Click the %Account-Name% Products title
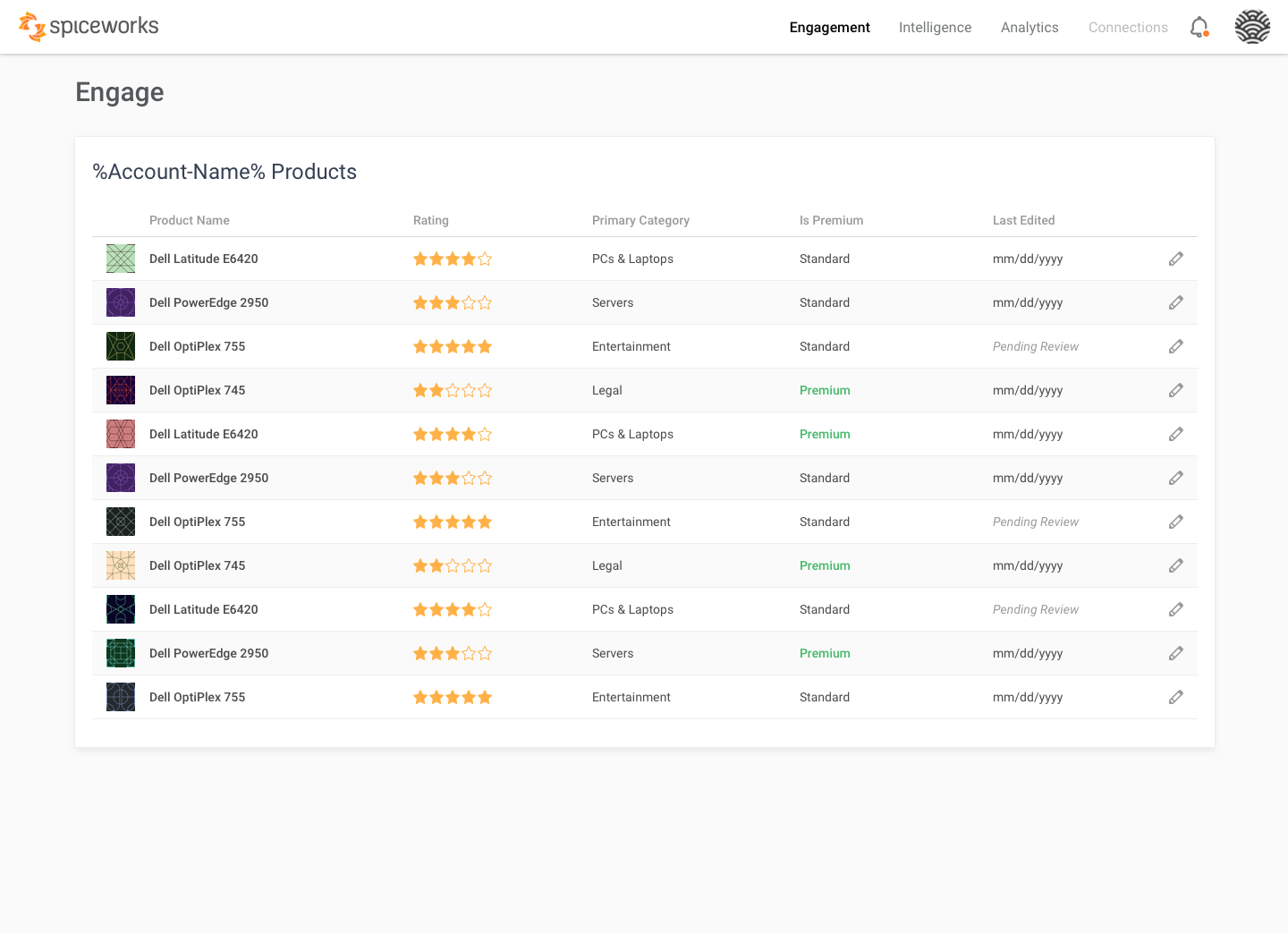Image resolution: width=1288 pixels, height=934 pixels. click(225, 172)
